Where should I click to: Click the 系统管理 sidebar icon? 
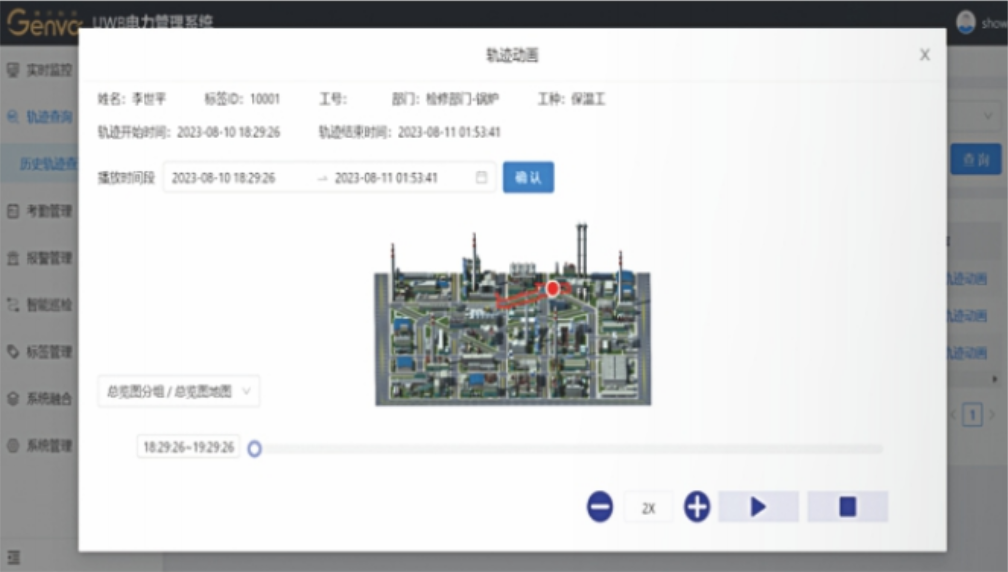click(x=13, y=445)
